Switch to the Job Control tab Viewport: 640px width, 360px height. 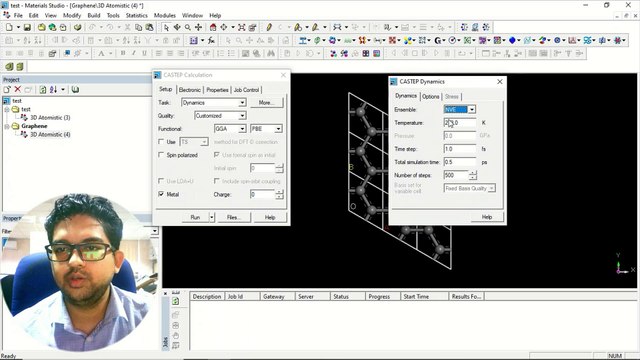pyautogui.click(x=246, y=89)
